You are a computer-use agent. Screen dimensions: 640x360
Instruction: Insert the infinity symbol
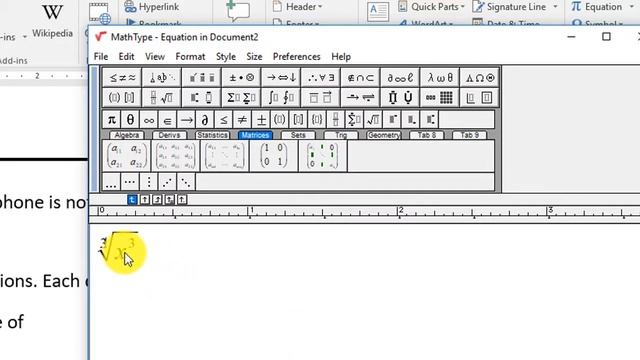[x=149, y=120]
